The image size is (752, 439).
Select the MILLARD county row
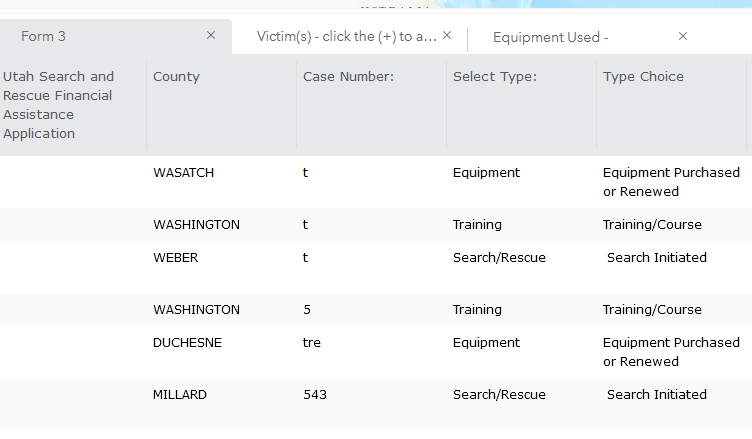(x=180, y=395)
